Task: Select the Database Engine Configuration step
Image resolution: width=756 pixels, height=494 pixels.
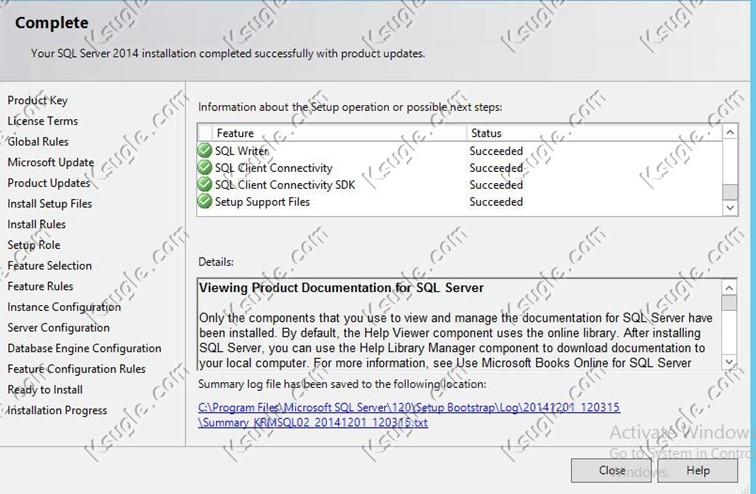Action: click(84, 348)
